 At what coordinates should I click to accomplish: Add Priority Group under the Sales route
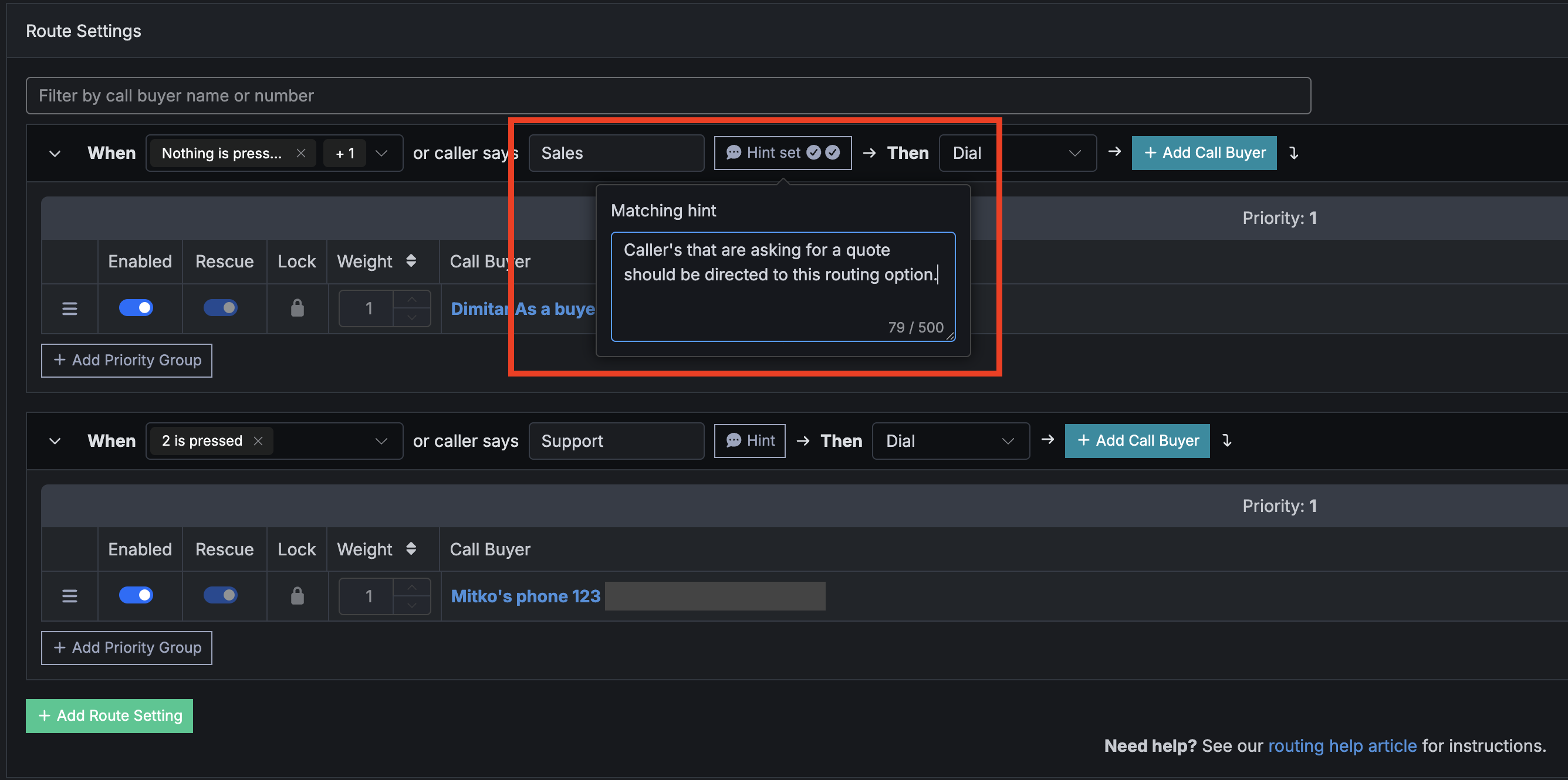(x=127, y=360)
